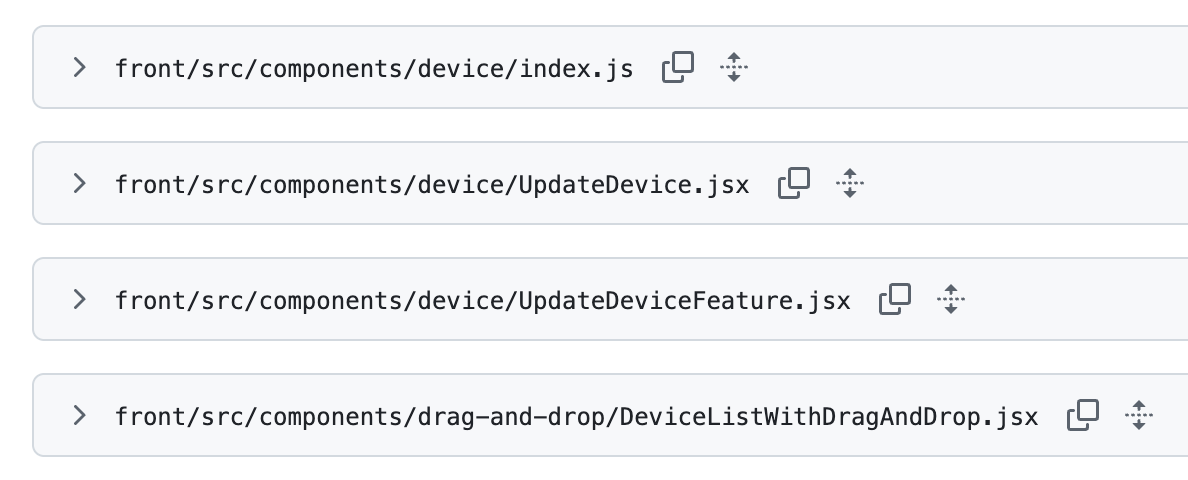Screen dimensions: 1188x480
Task: Copy the index.js file path
Action: point(678,68)
